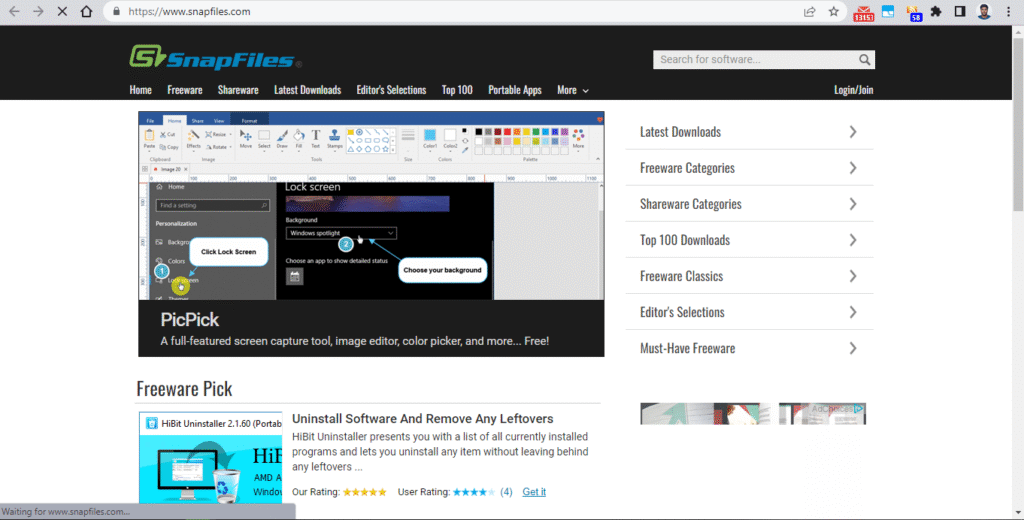Go back with the browser back arrow
This screenshot has height=520, width=1024.
(x=14, y=12)
